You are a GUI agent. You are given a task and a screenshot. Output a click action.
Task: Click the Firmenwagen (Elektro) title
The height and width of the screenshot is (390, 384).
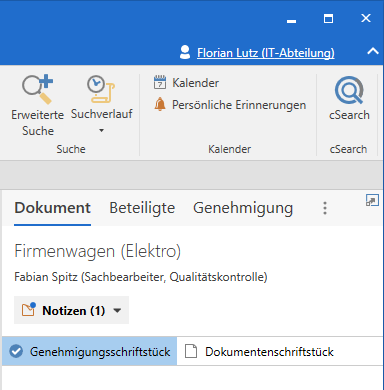point(97,251)
